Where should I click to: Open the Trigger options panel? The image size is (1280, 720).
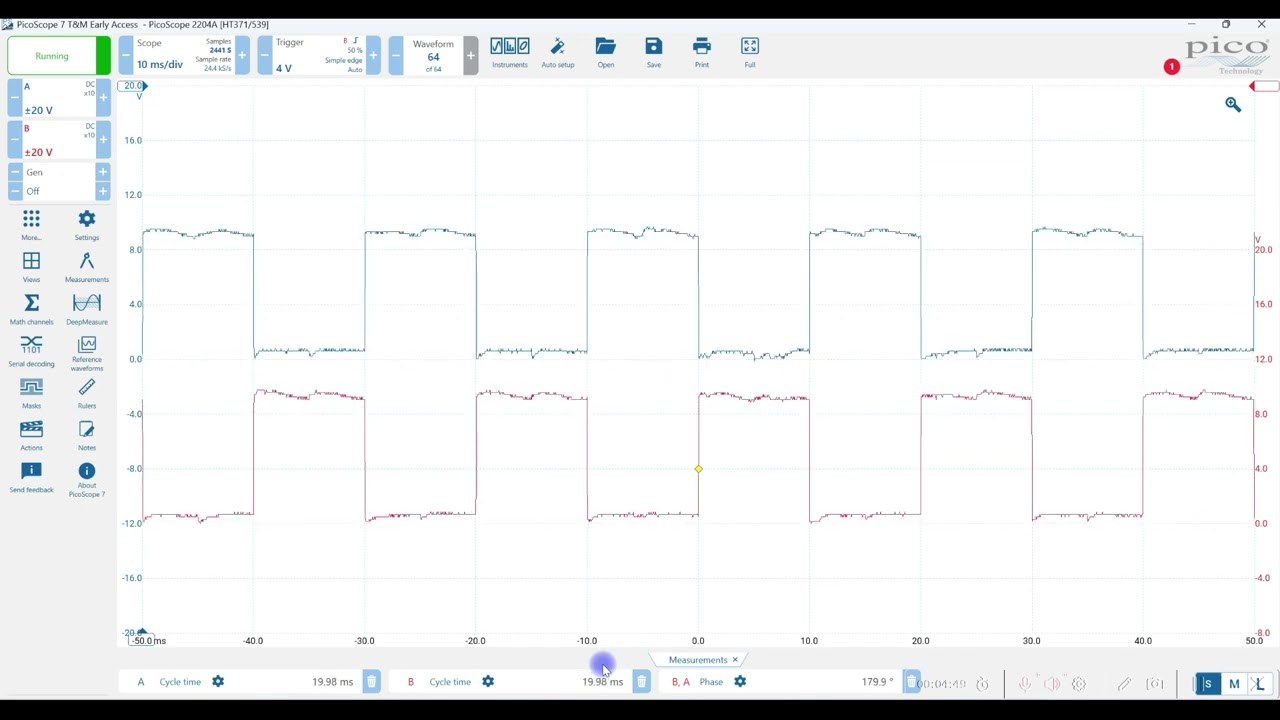point(319,55)
